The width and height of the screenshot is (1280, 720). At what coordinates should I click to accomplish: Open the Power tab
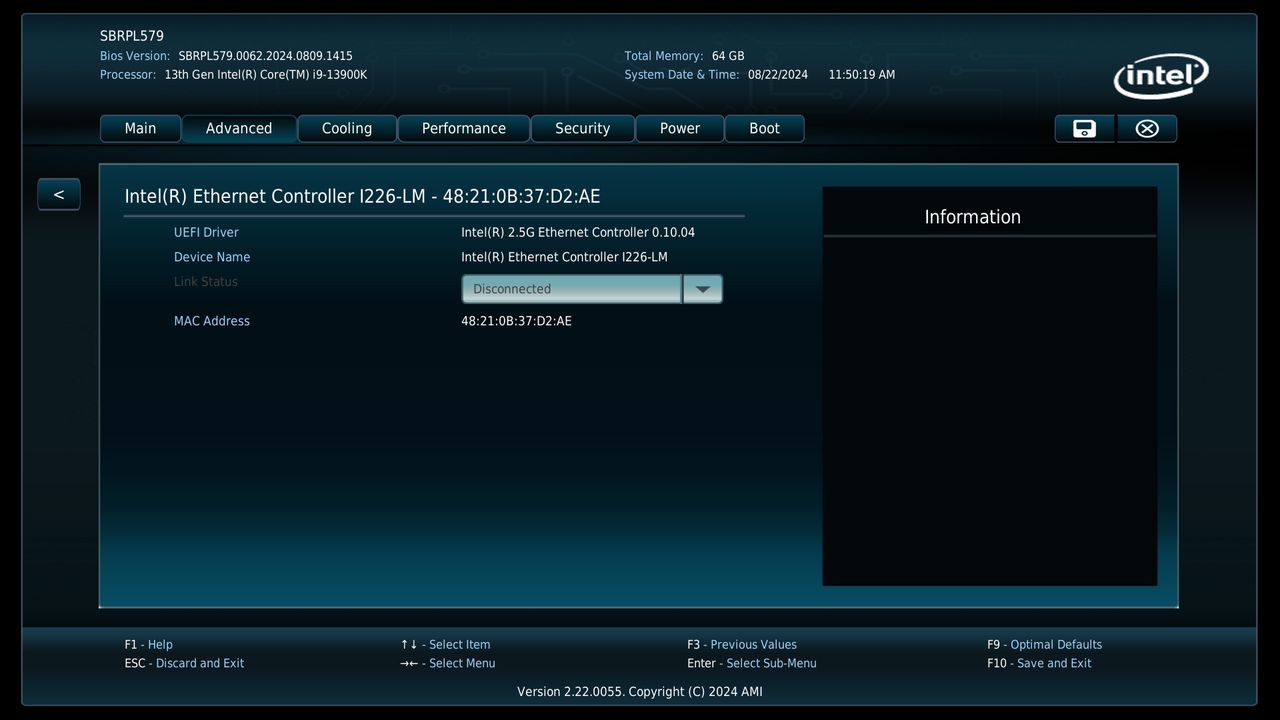680,128
